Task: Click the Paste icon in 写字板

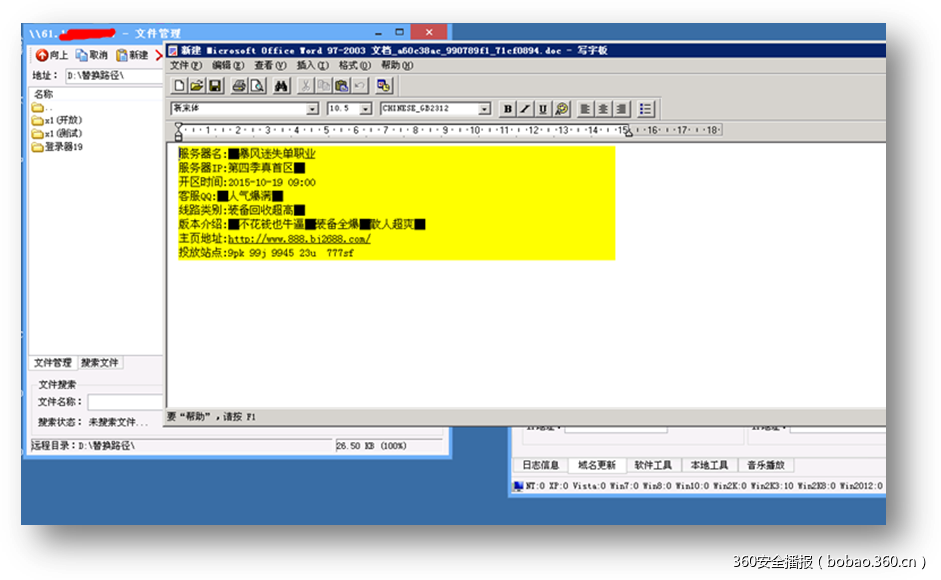Action: pos(343,86)
